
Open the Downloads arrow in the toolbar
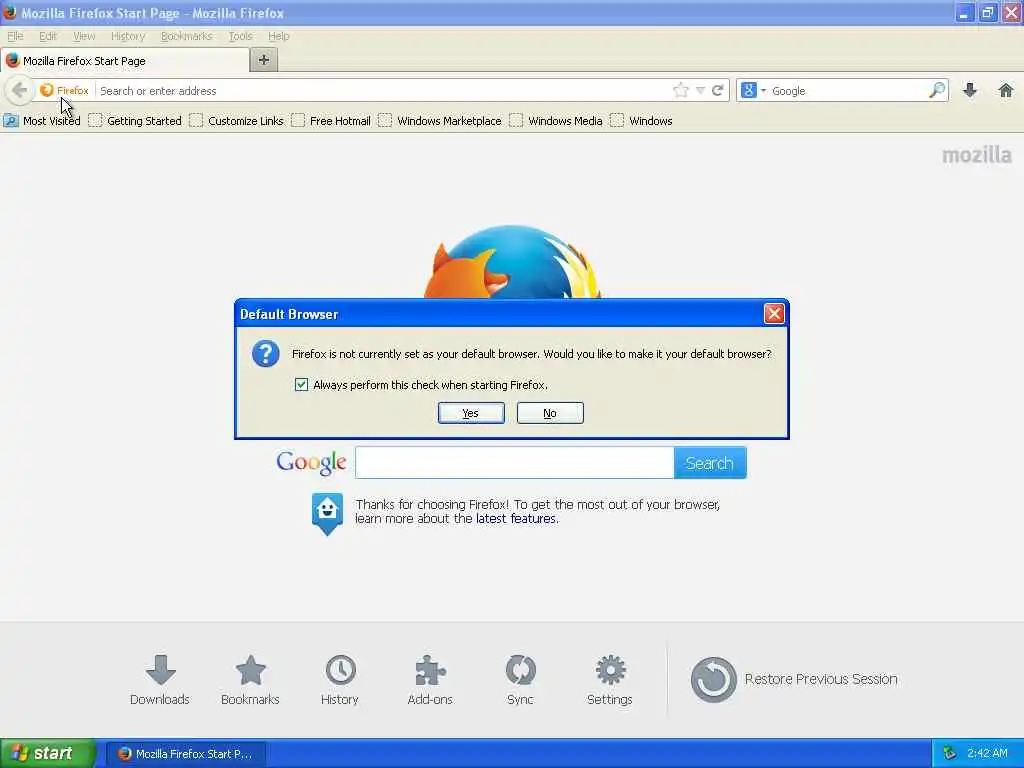pos(970,90)
